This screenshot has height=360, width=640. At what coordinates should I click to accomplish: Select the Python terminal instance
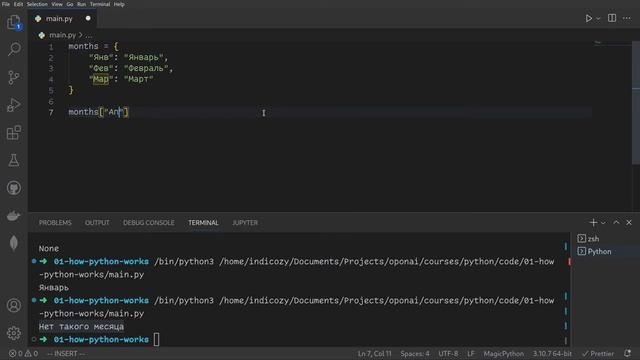pyautogui.click(x=594, y=251)
